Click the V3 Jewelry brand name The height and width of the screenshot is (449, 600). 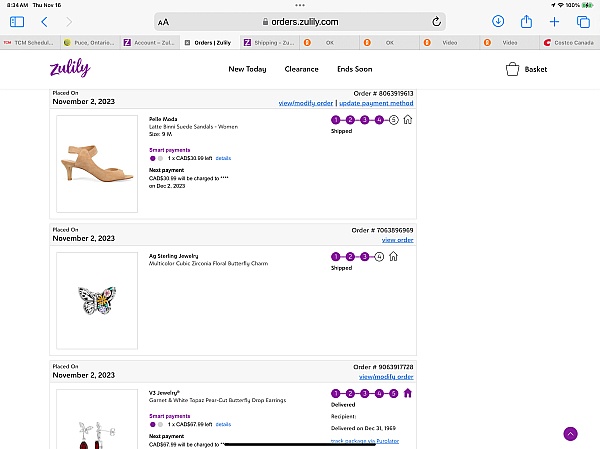pos(164,393)
